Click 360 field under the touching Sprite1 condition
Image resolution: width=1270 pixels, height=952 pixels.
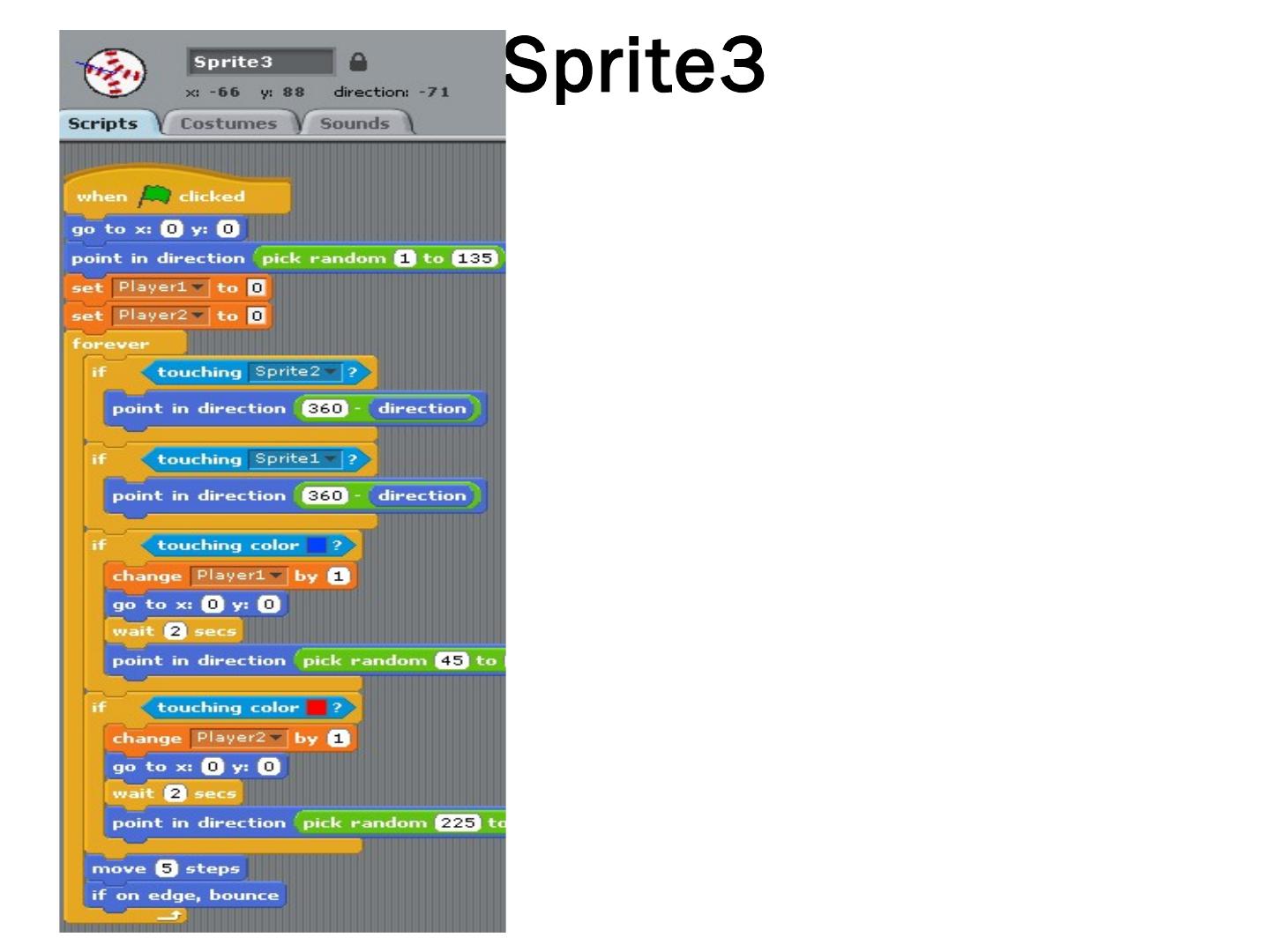pyautogui.click(x=325, y=495)
